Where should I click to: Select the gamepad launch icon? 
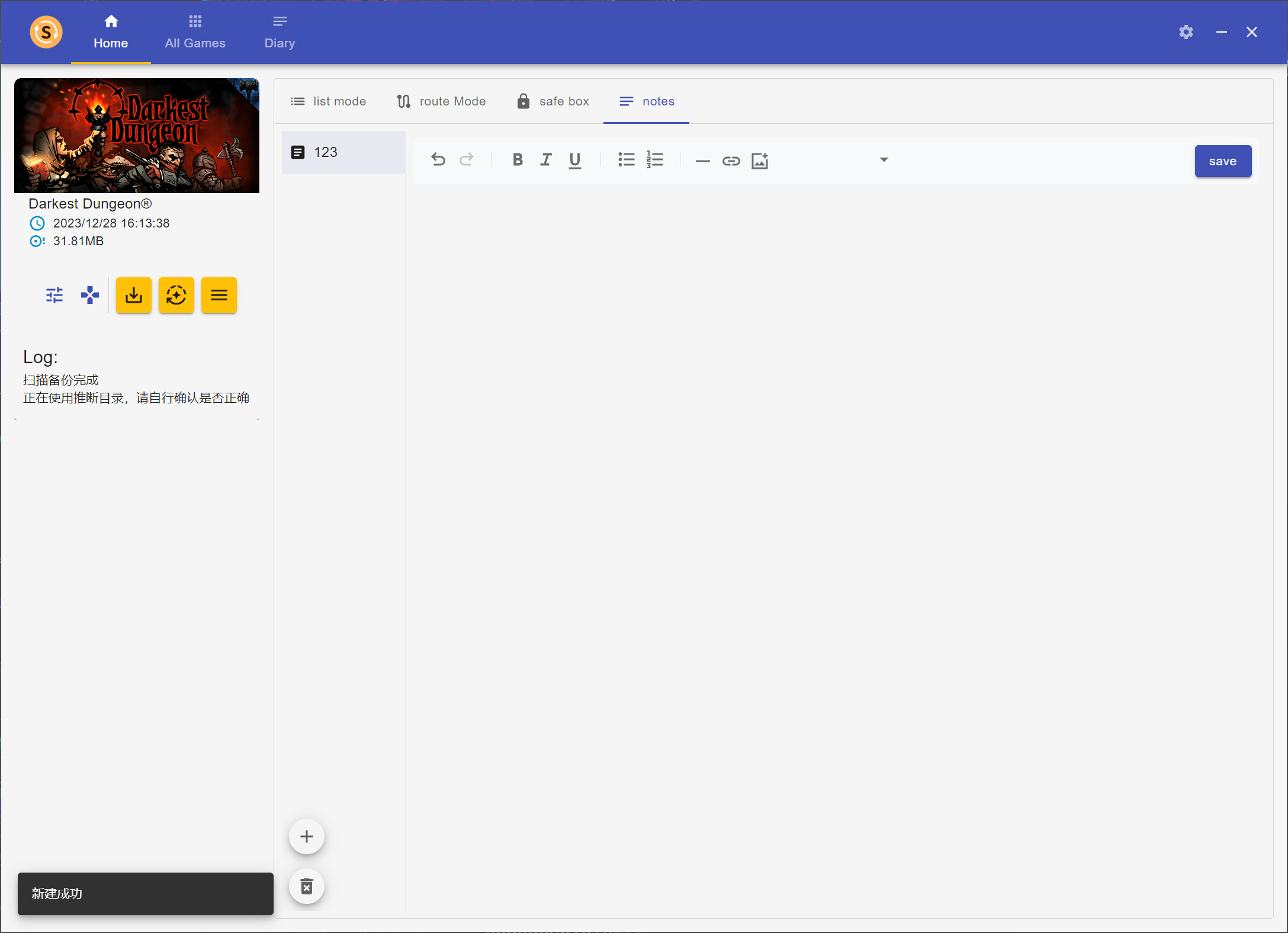(89, 295)
